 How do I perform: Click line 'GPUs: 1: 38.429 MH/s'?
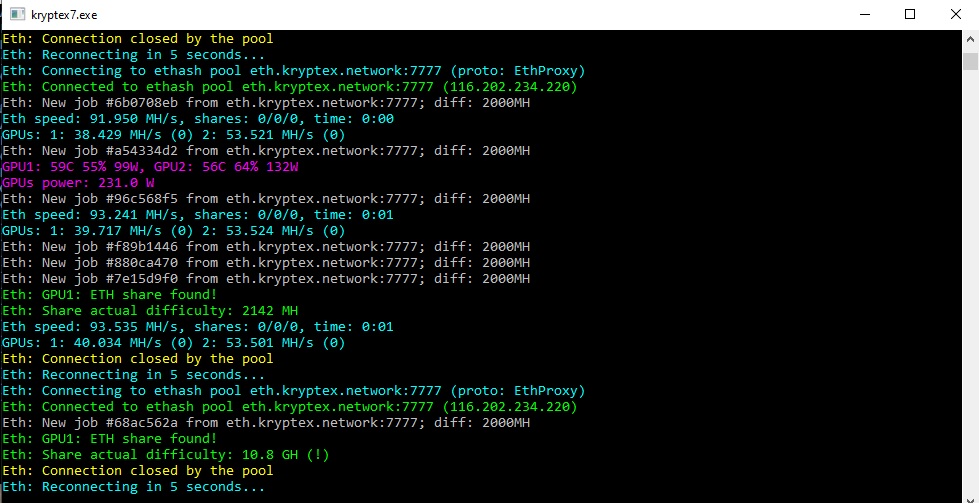point(174,135)
